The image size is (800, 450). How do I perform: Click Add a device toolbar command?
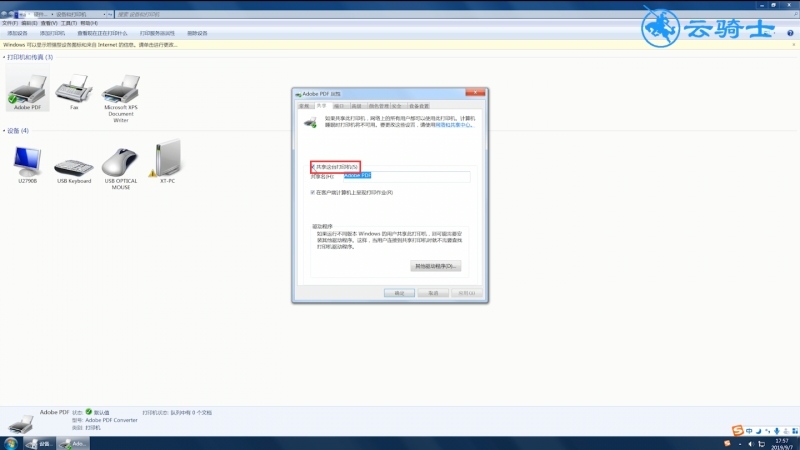(17, 33)
